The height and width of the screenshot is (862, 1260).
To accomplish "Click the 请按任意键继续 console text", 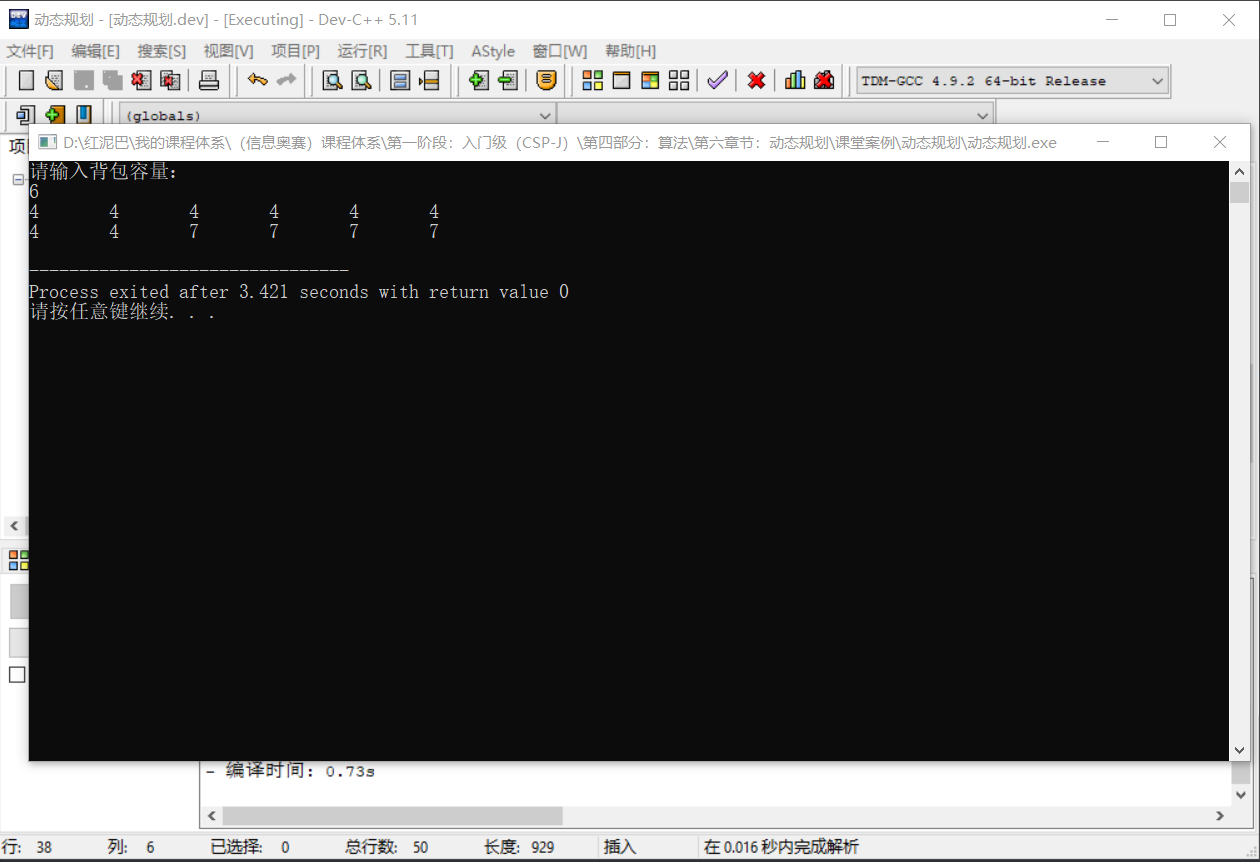I will (122, 311).
